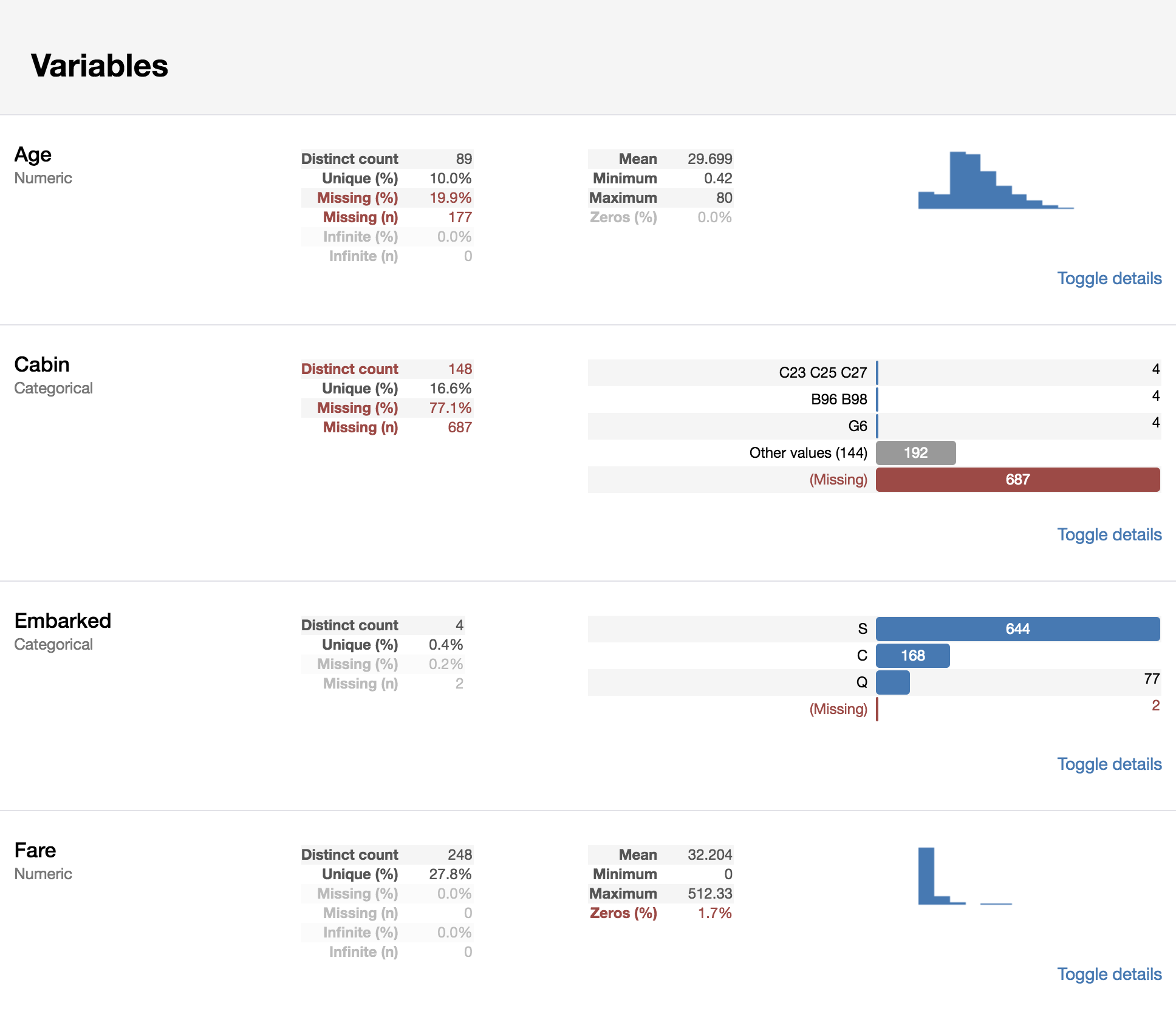
Task: Select the Variables section heading
Action: click(100, 66)
